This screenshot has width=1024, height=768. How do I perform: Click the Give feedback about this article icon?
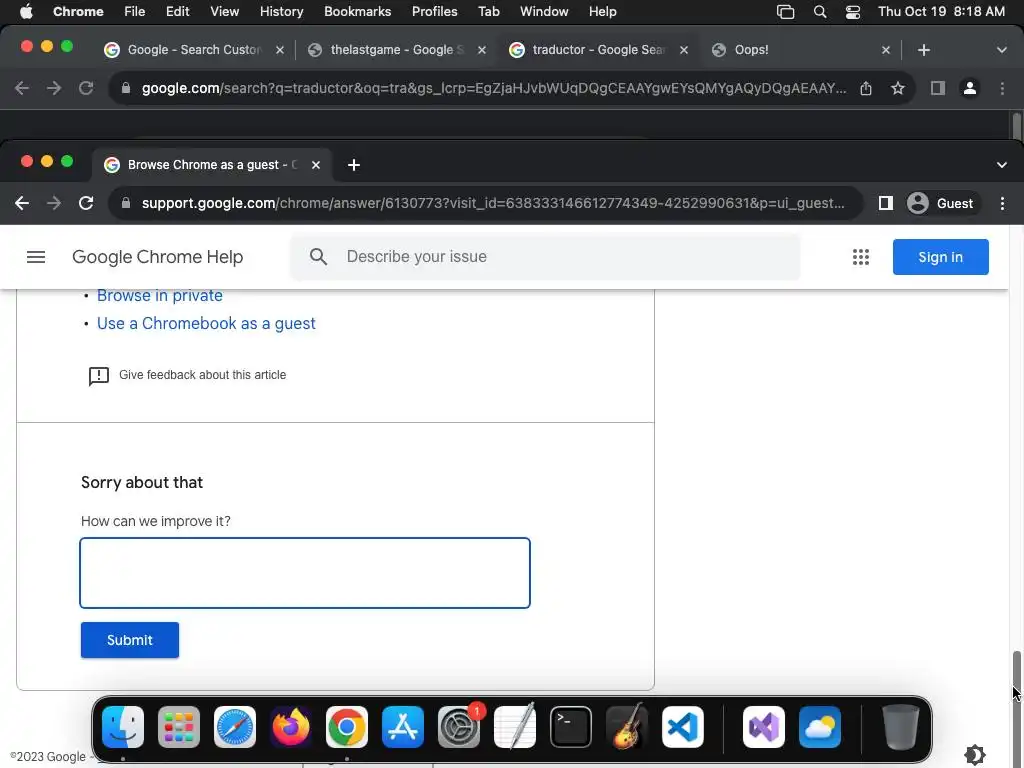tap(99, 376)
